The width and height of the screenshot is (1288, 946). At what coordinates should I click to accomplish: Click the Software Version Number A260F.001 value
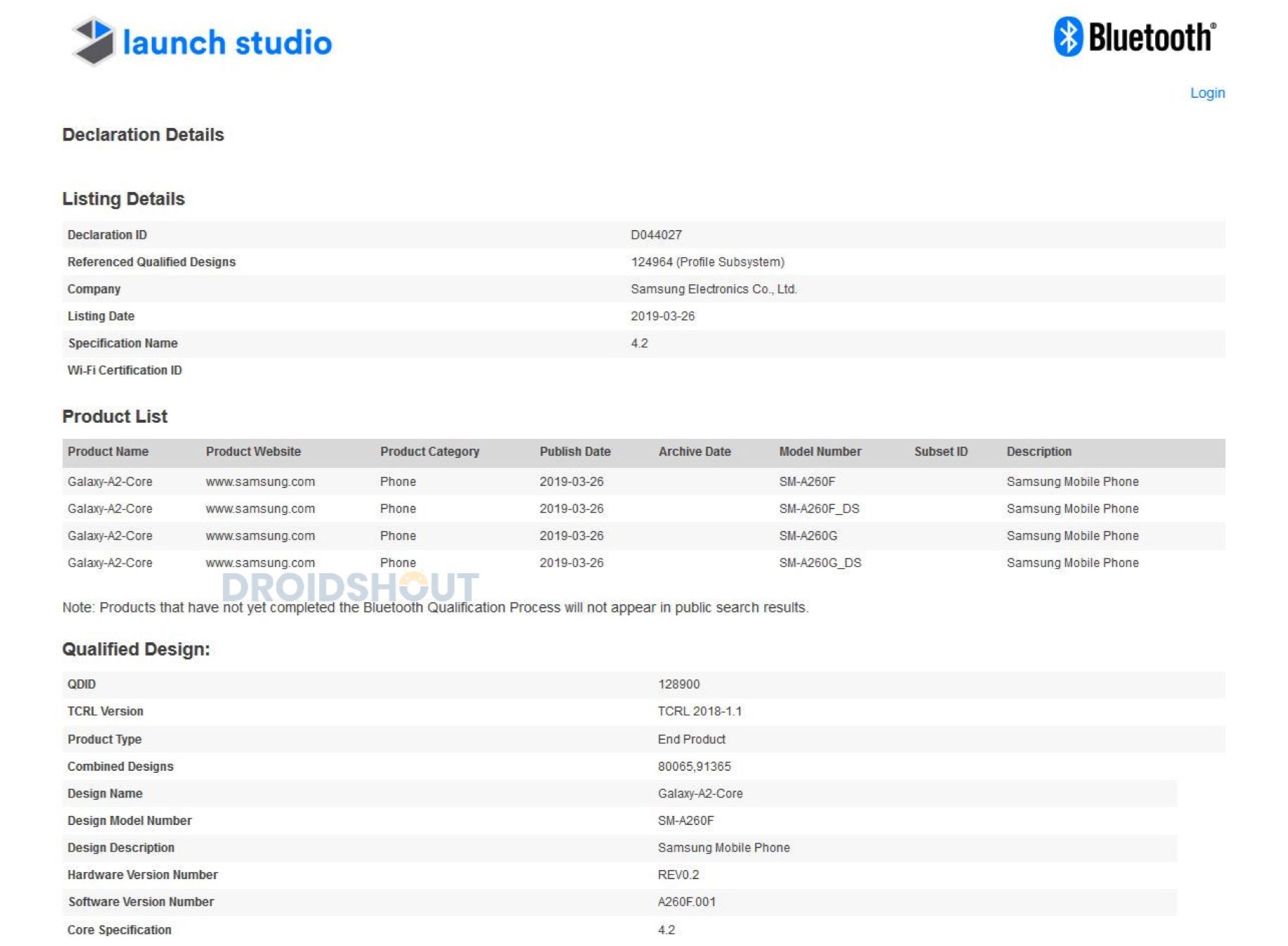point(686,902)
